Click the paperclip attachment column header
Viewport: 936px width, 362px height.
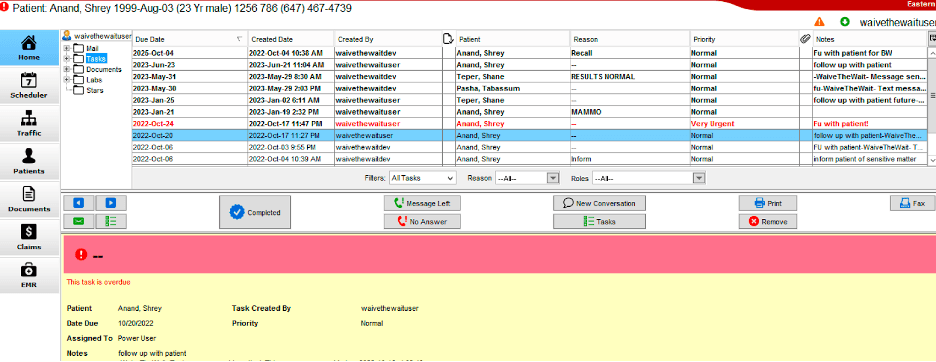point(805,39)
